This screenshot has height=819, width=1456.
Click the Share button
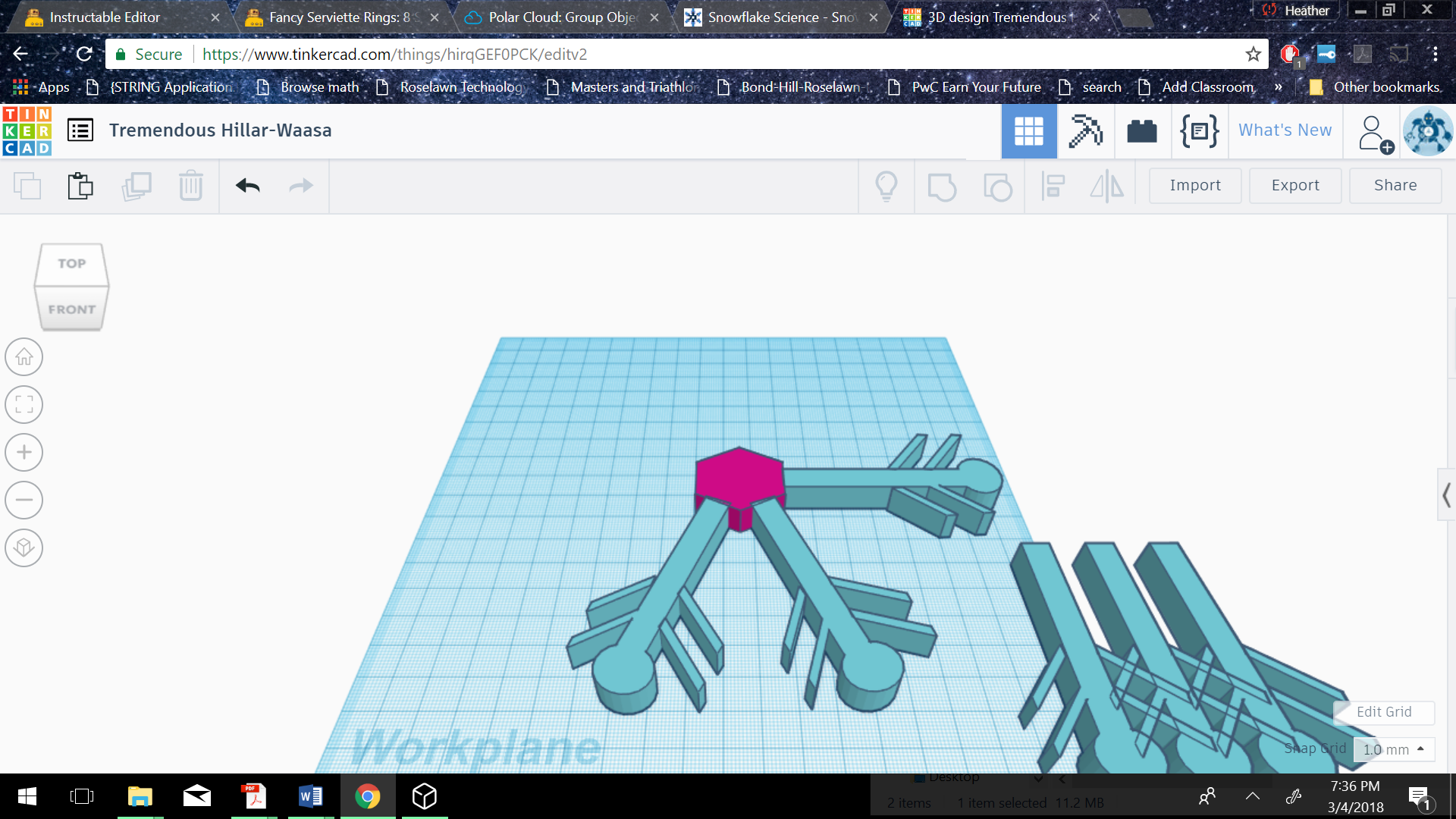coord(1395,186)
